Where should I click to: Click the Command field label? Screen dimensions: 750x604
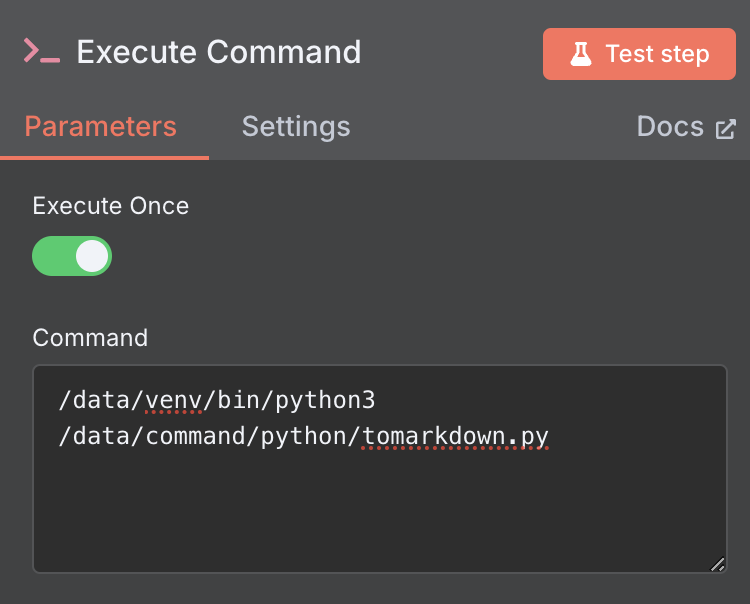point(90,338)
